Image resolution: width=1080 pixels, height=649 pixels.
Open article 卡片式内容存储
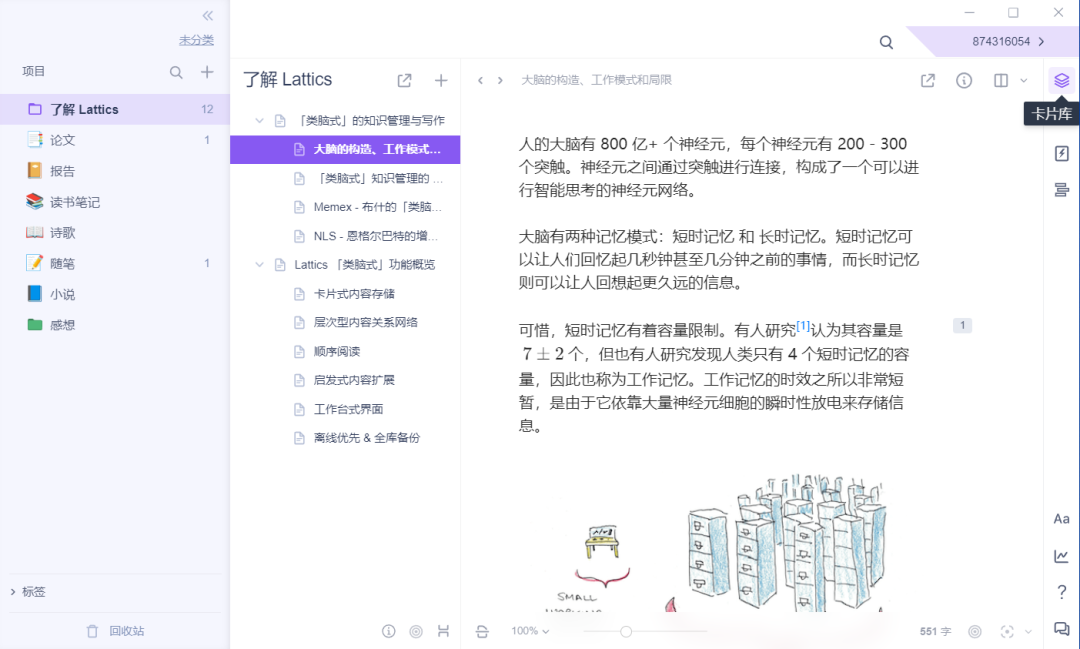pos(345,293)
